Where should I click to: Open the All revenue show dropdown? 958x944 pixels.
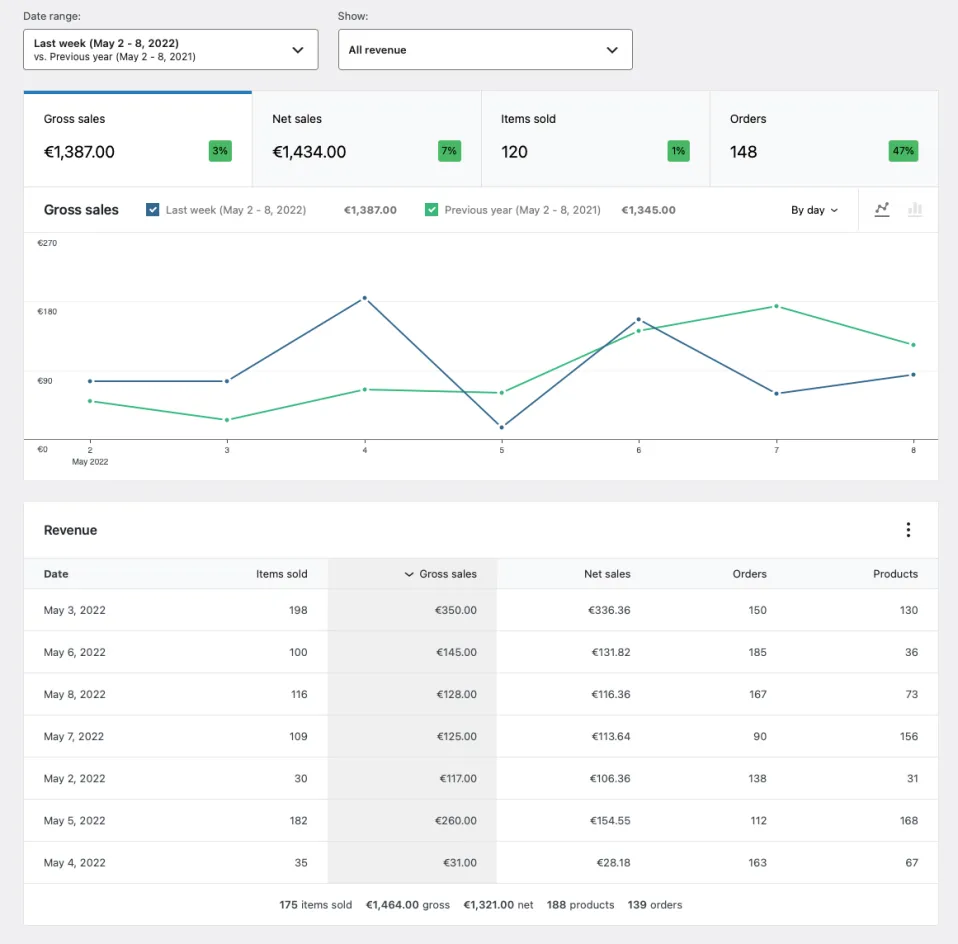click(x=485, y=49)
